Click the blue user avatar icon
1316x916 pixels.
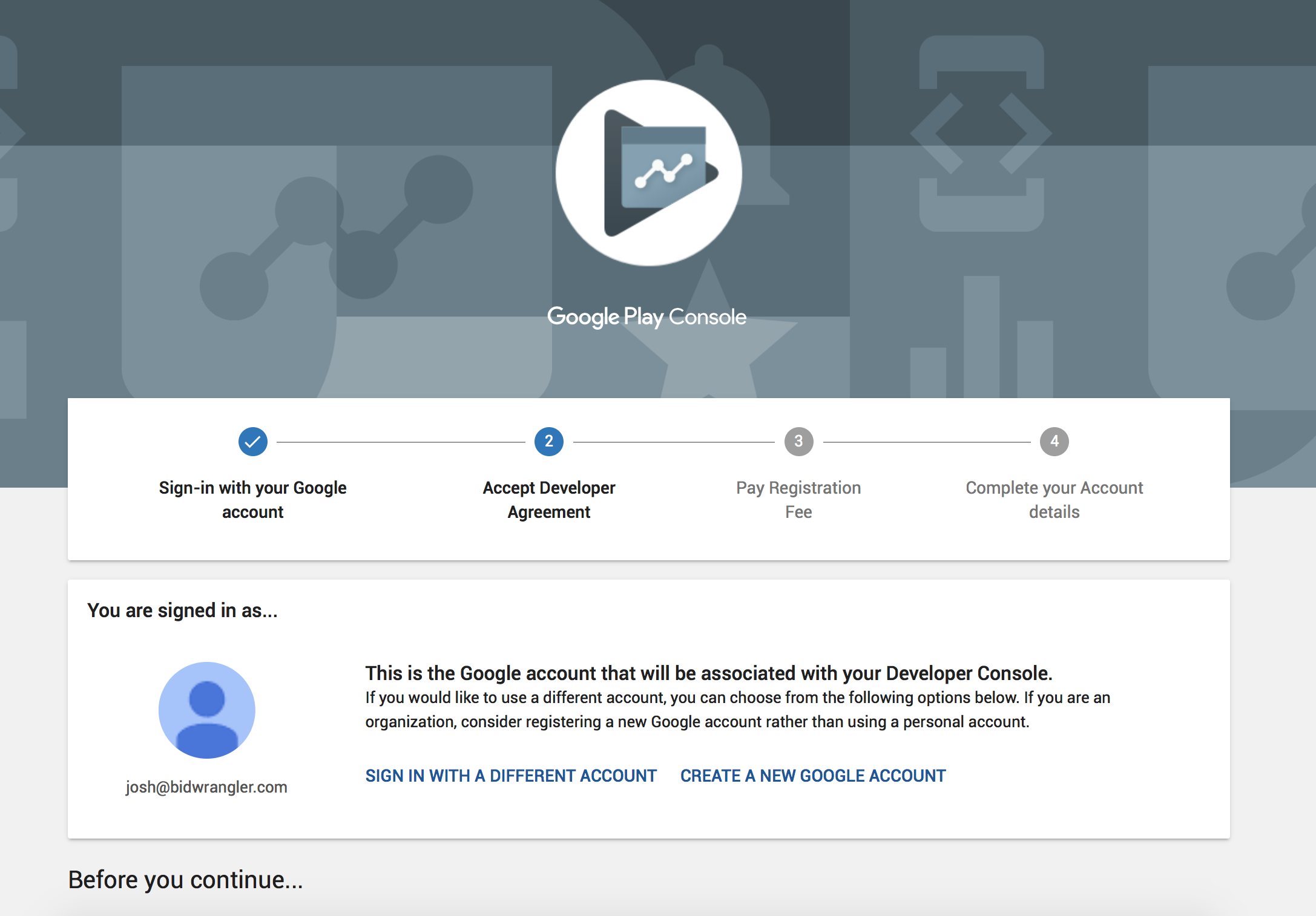point(206,710)
